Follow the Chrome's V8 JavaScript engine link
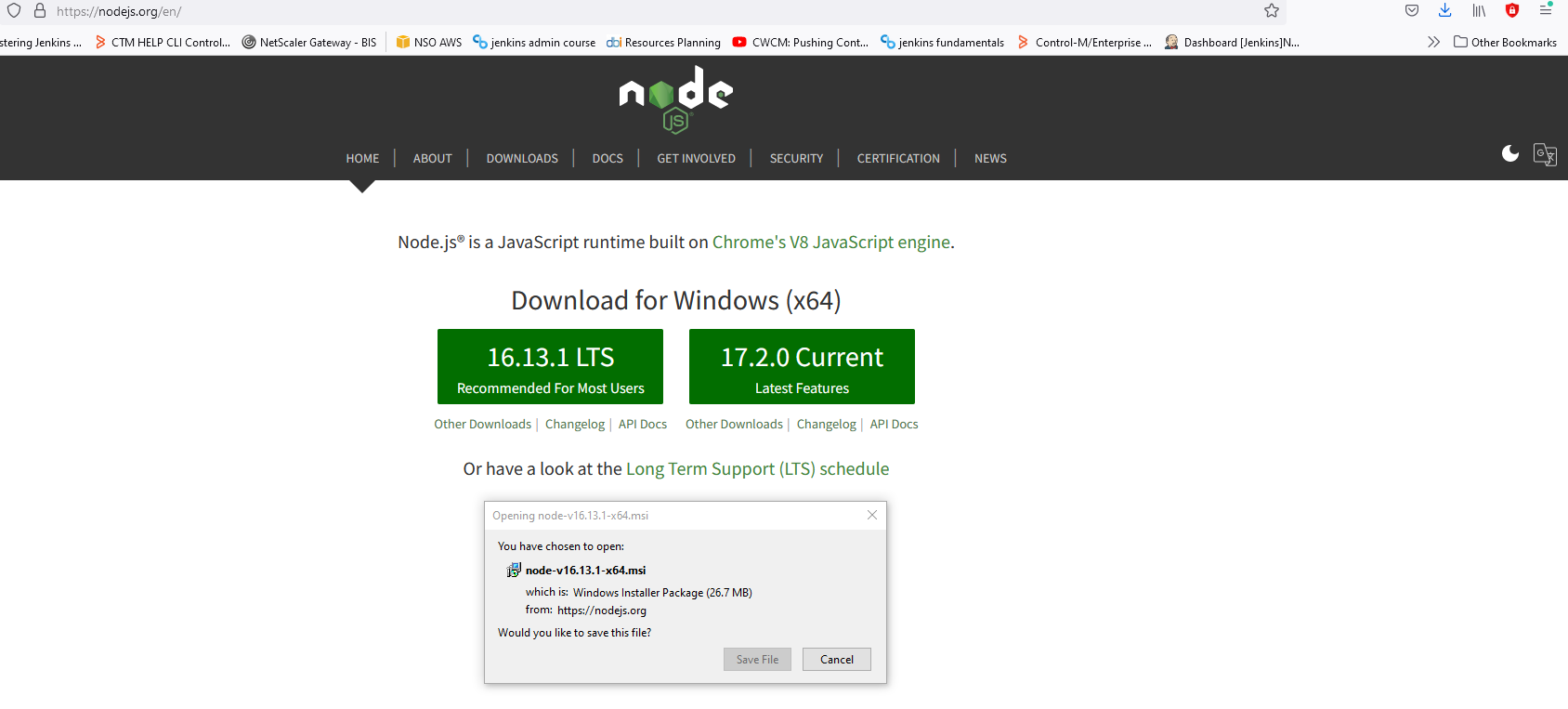The width and height of the screenshot is (1568, 709). [x=831, y=243]
